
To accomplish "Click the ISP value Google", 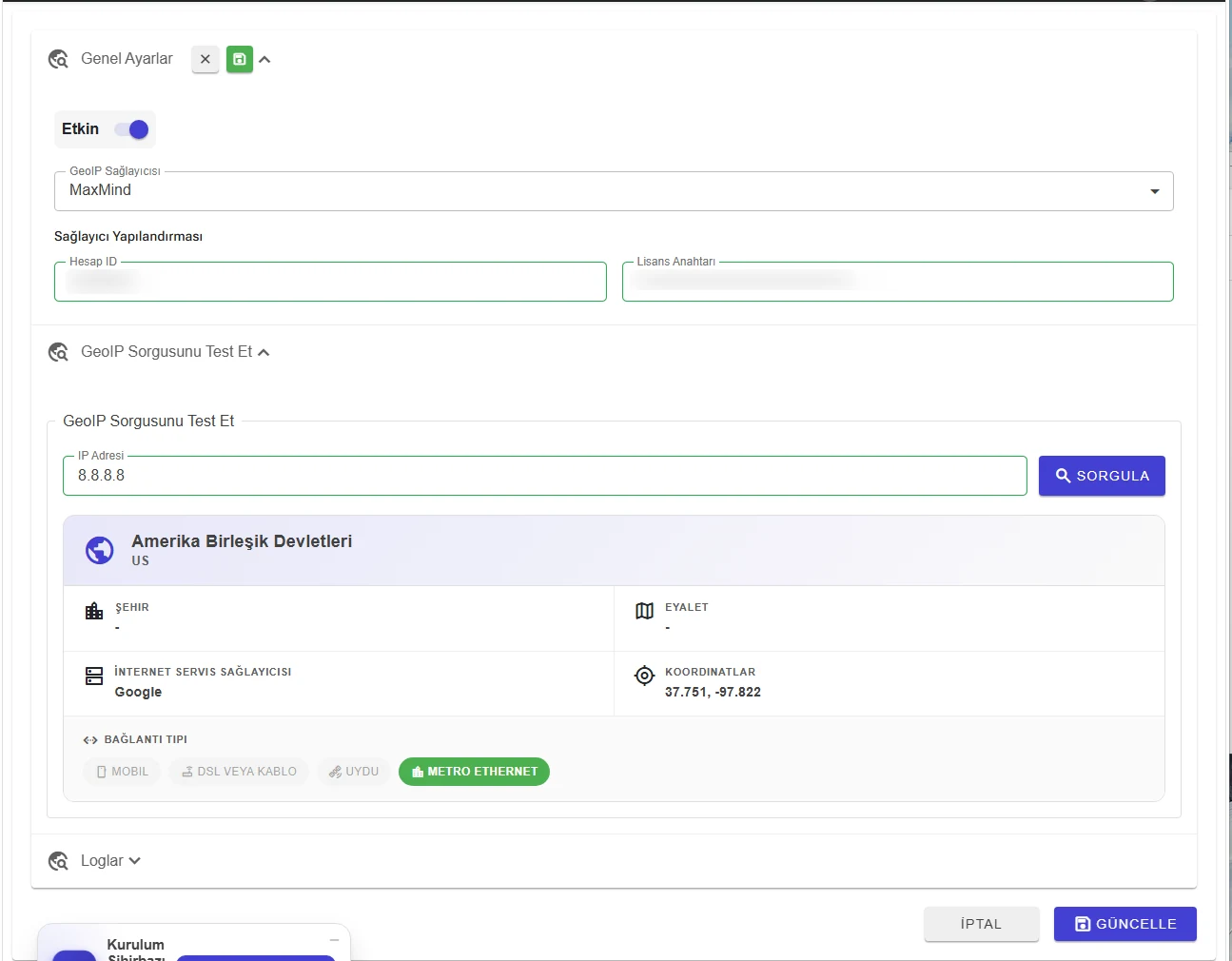I will [x=138, y=692].
